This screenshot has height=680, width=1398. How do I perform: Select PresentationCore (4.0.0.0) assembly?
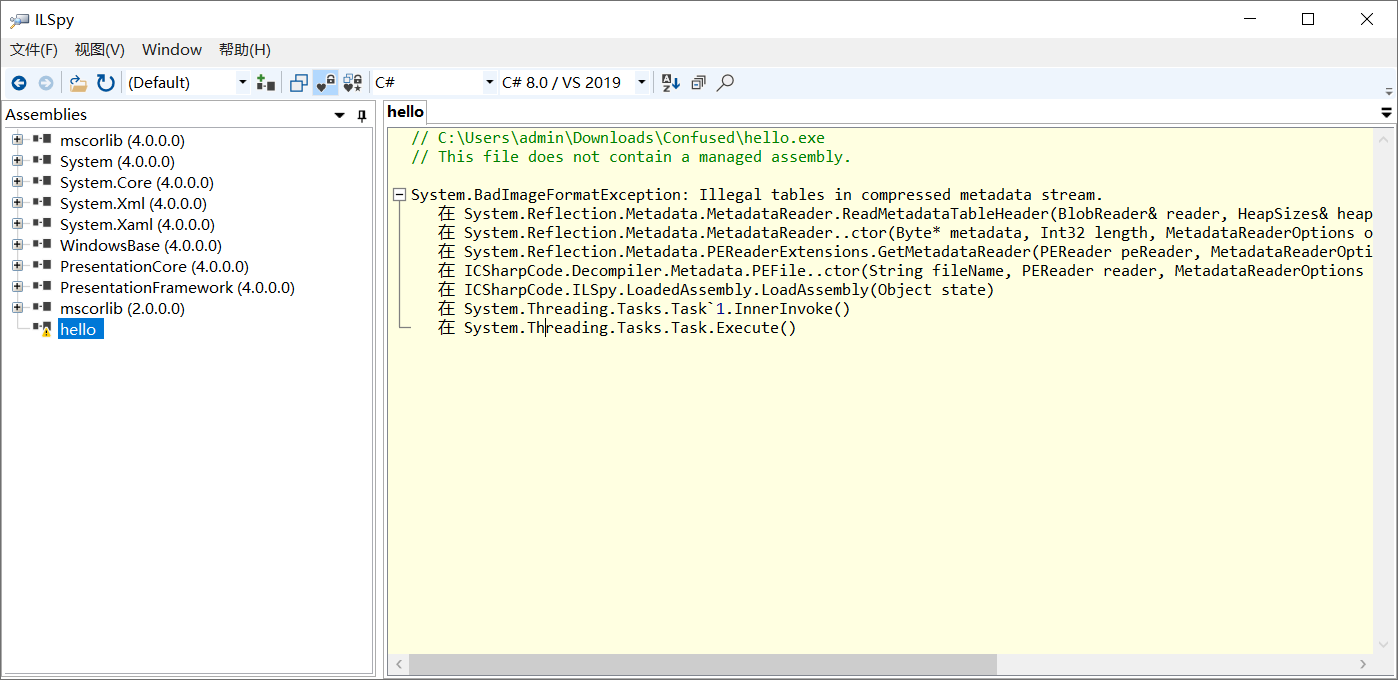pyautogui.click(x=154, y=267)
